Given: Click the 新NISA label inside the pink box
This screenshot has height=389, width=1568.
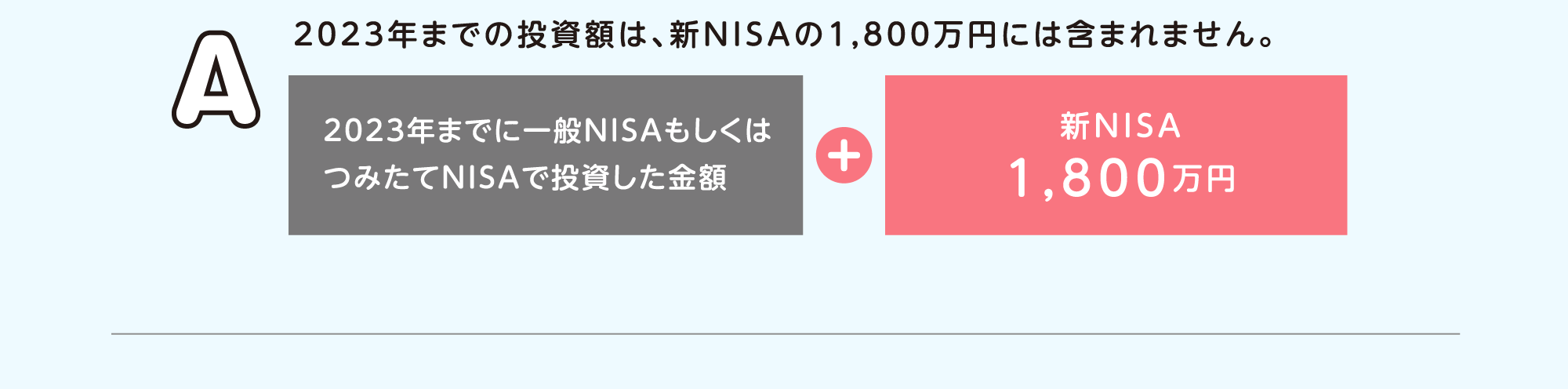Looking at the screenshot, I should (1120, 126).
